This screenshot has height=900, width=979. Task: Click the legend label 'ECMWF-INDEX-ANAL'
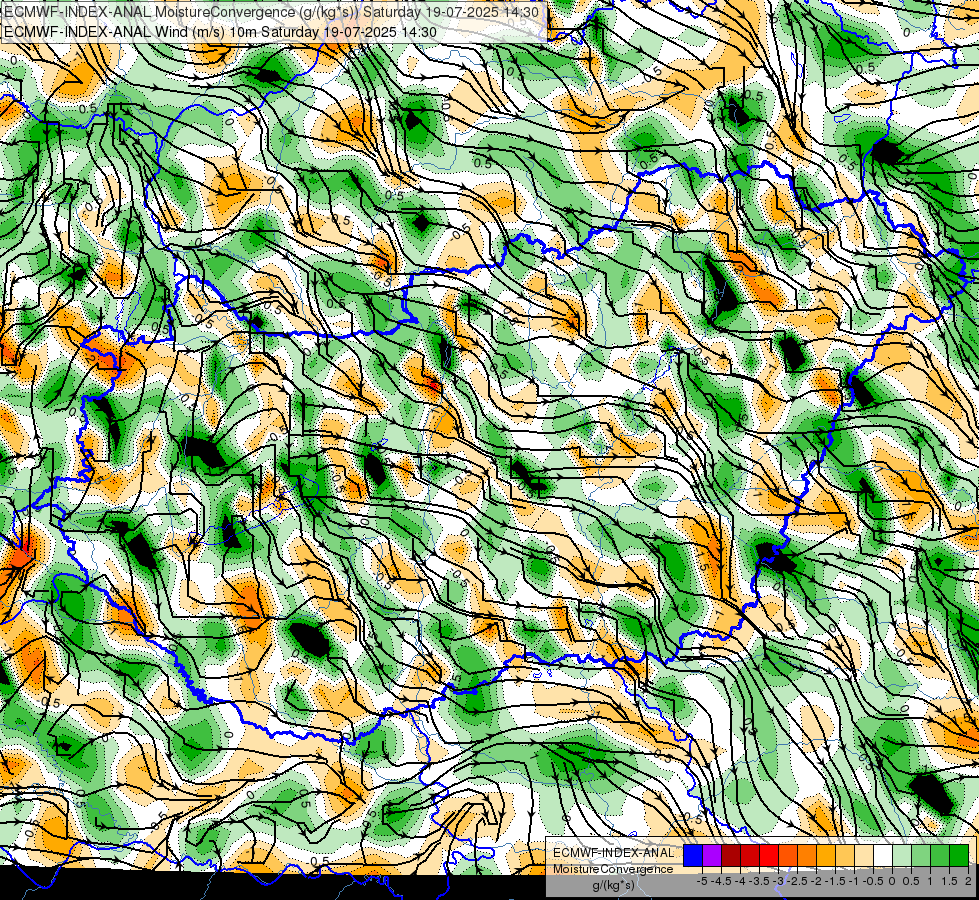(614, 853)
